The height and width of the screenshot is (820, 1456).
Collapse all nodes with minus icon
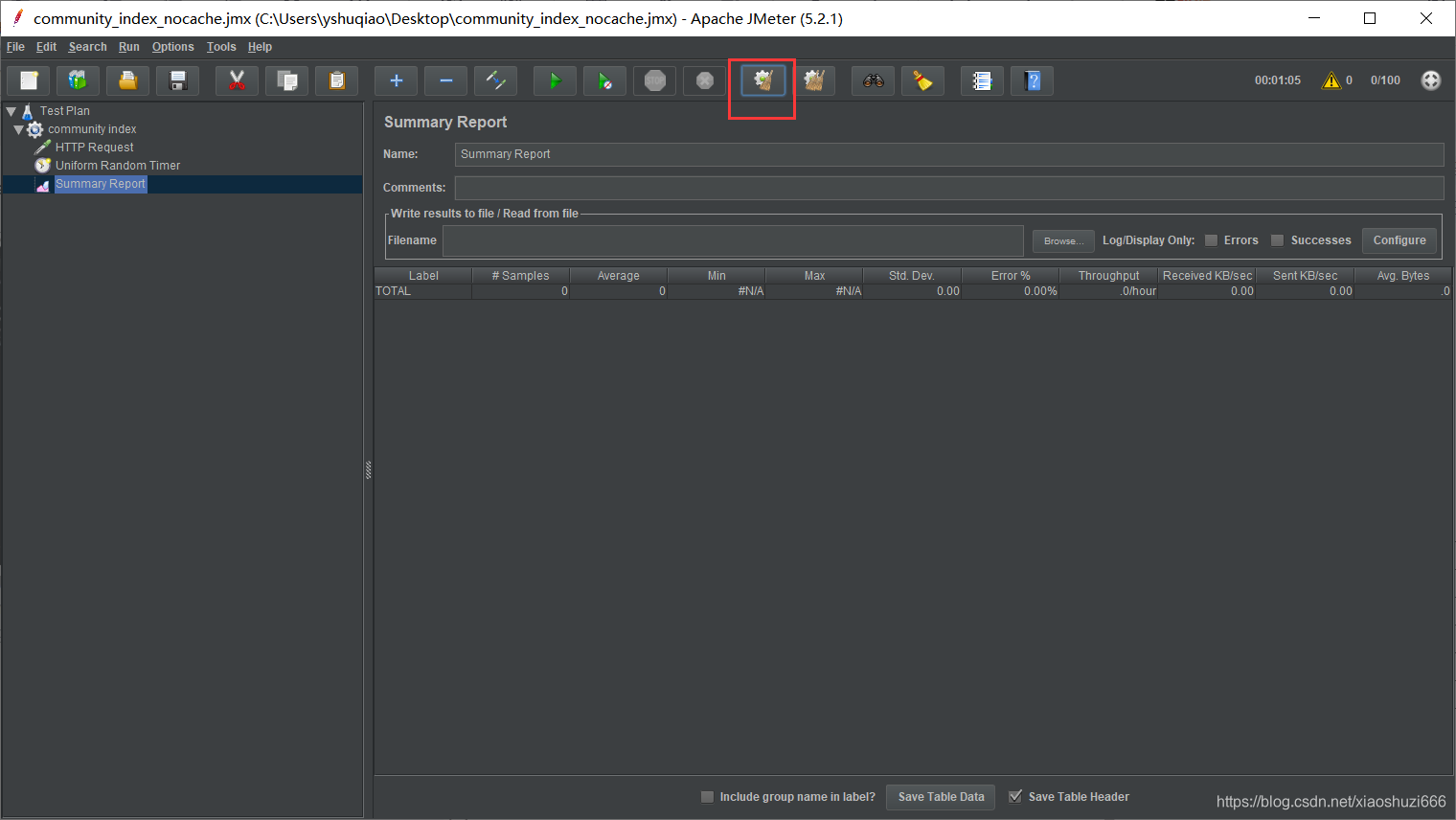tap(445, 81)
